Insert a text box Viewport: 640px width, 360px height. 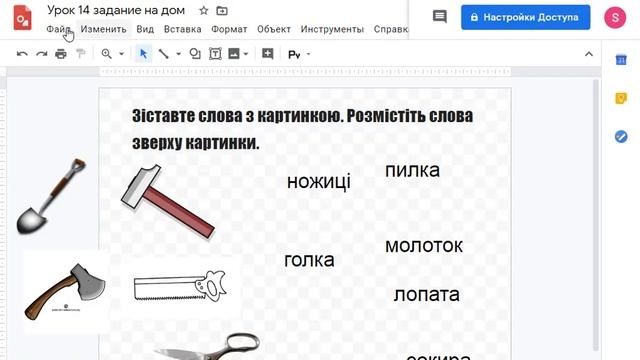point(215,54)
